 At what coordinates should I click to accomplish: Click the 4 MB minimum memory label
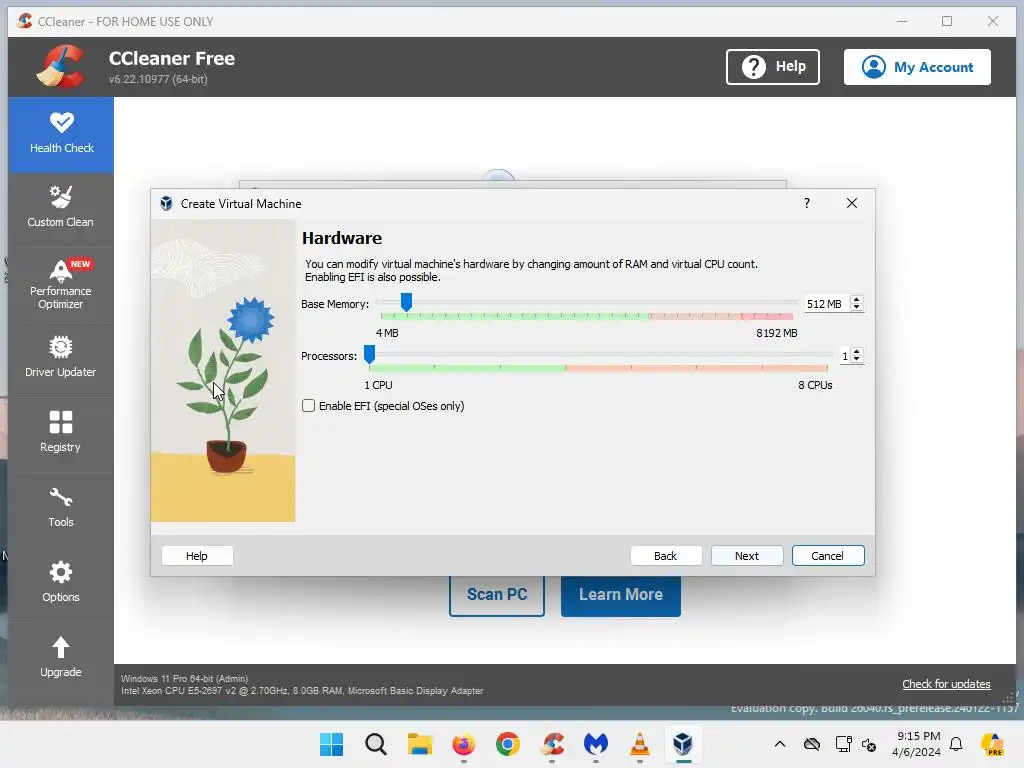pos(387,333)
